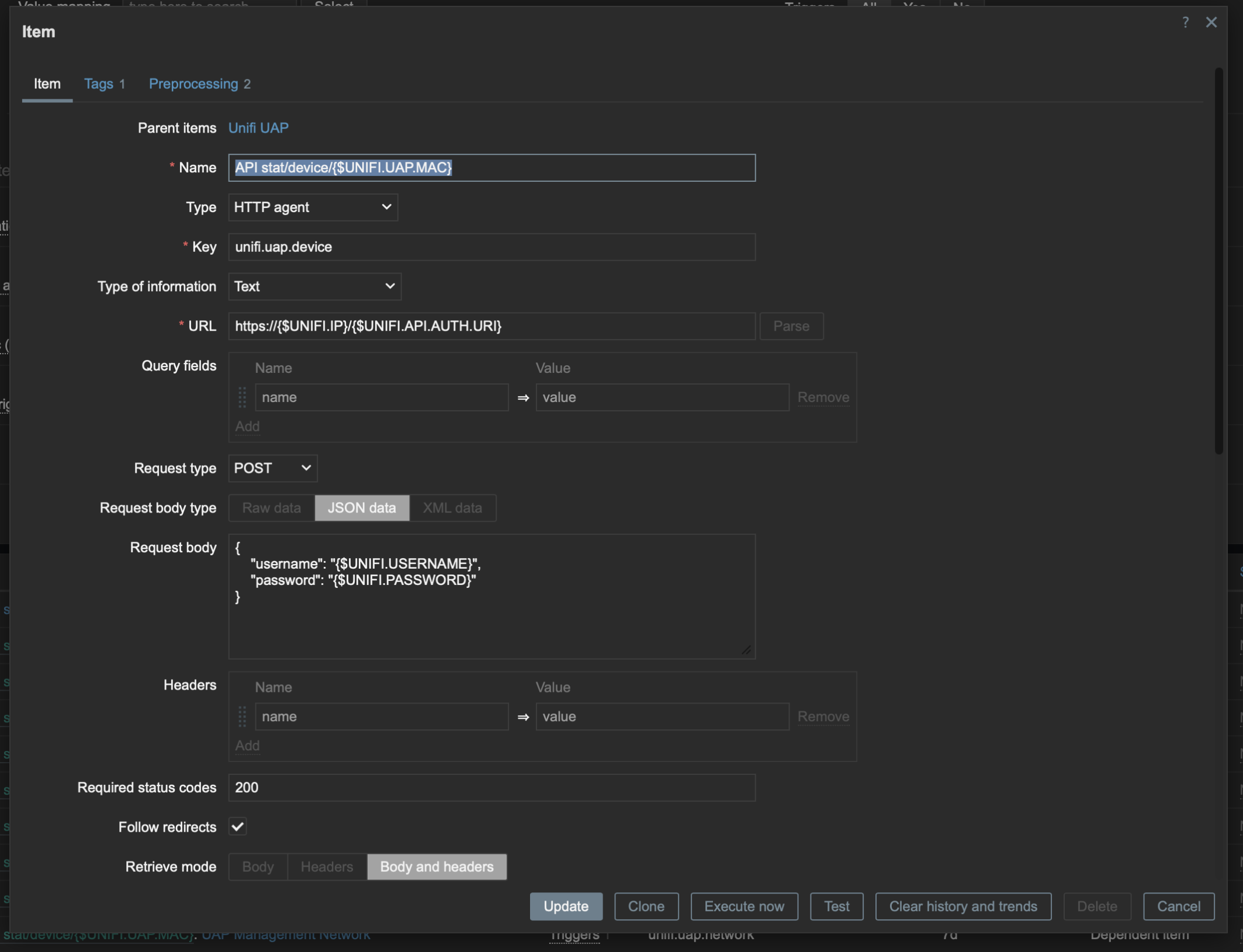Click Add under Headers
Screen dimensions: 1243x952
[247, 746]
